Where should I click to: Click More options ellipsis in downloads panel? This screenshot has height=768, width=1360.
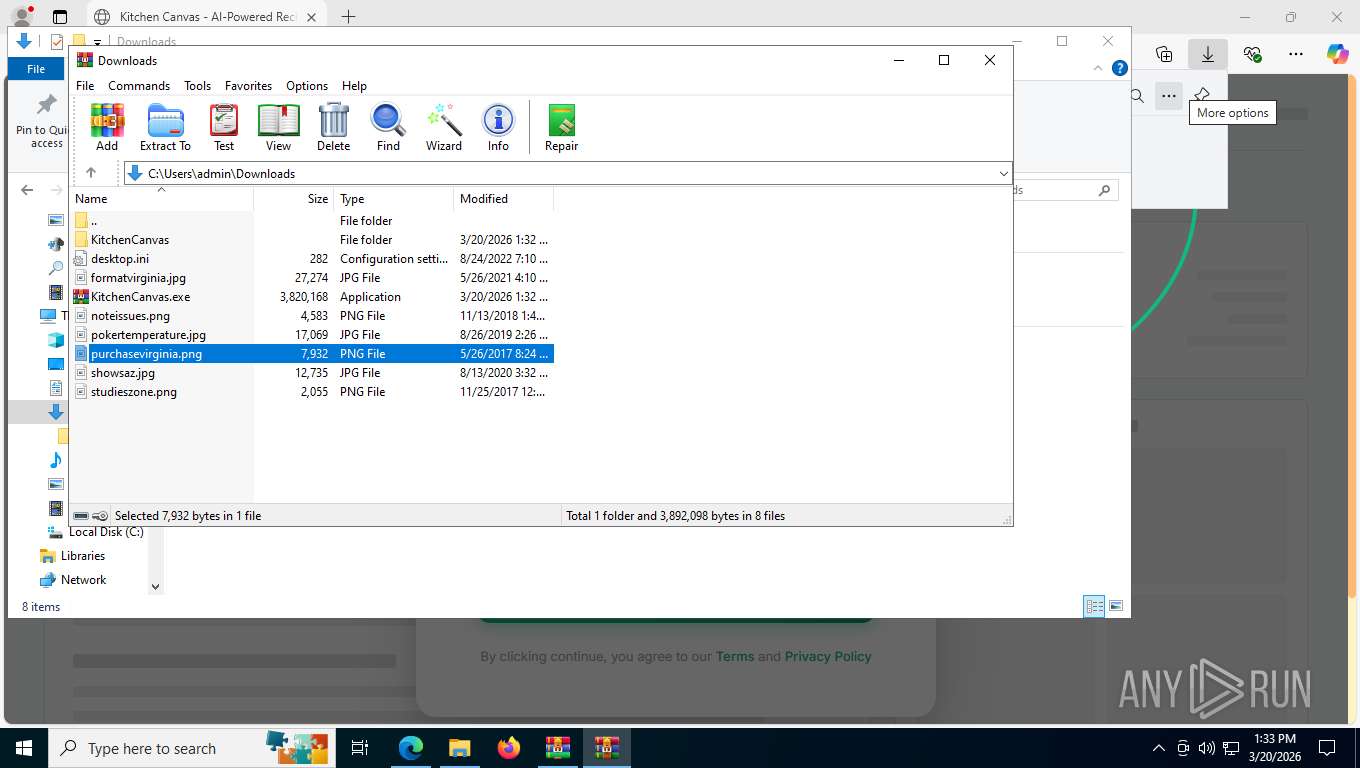(1168, 96)
